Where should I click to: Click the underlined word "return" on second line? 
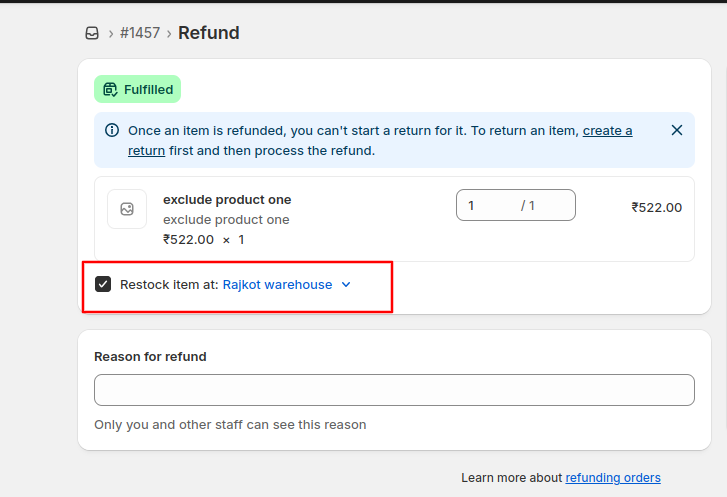pos(147,151)
